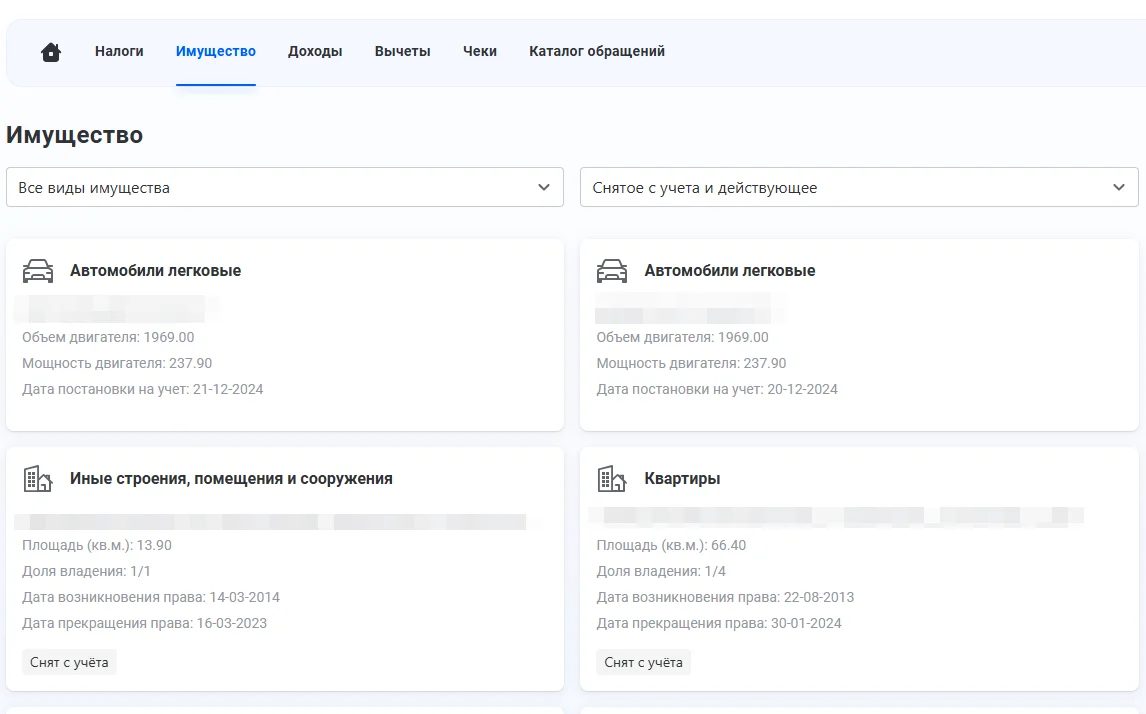Screen dimensions: 1146x714
Task: Click car icon on second vehicle card
Action: click(x=612, y=271)
